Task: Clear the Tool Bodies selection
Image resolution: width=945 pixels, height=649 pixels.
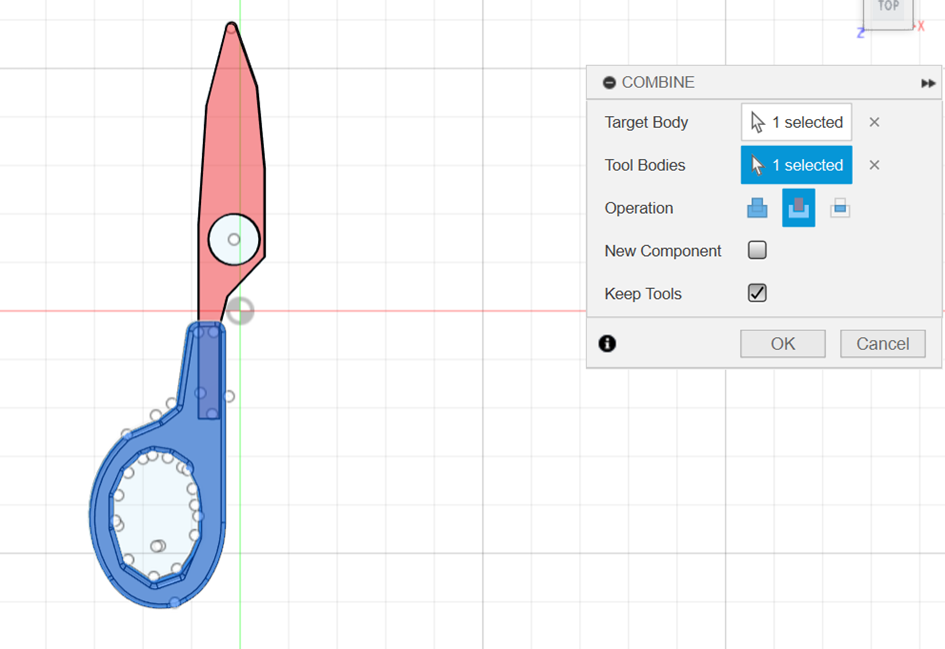Action: click(874, 165)
